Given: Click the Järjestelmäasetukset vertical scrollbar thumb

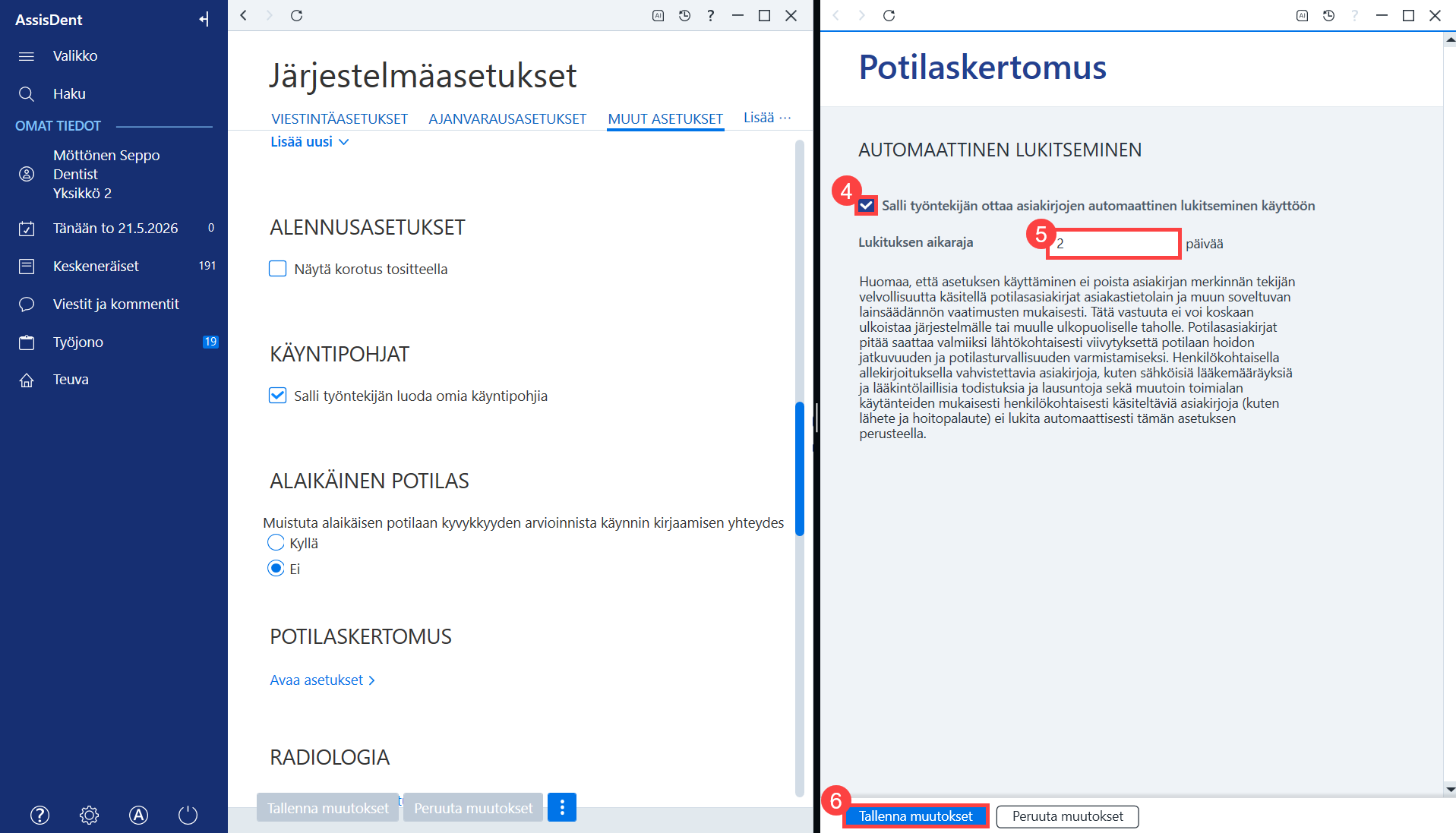Looking at the screenshot, I should [800, 469].
